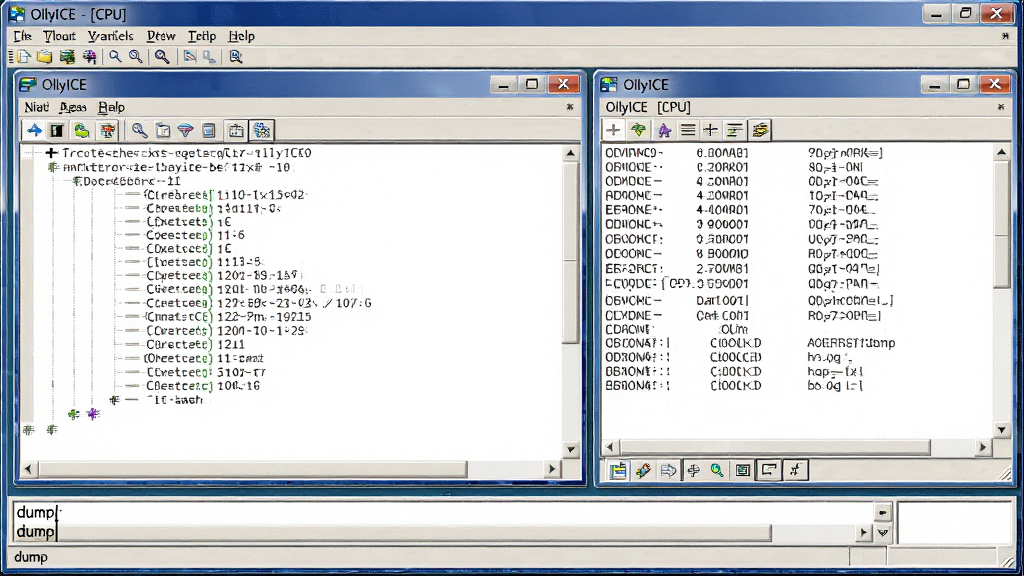The height and width of the screenshot is (576, 1024).
Task: Click the colored window icon in bottom right toolbar
Action: pyautogui.click(x=618, y=470)
